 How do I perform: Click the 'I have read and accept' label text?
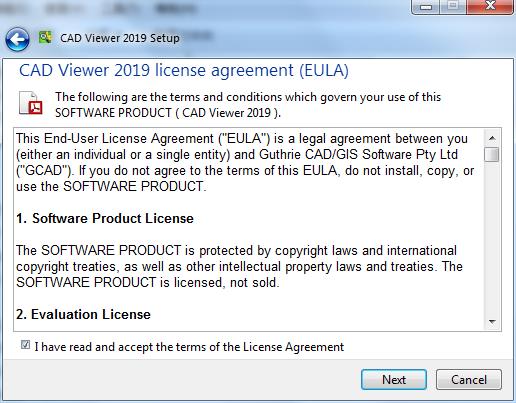coord(189,347)
